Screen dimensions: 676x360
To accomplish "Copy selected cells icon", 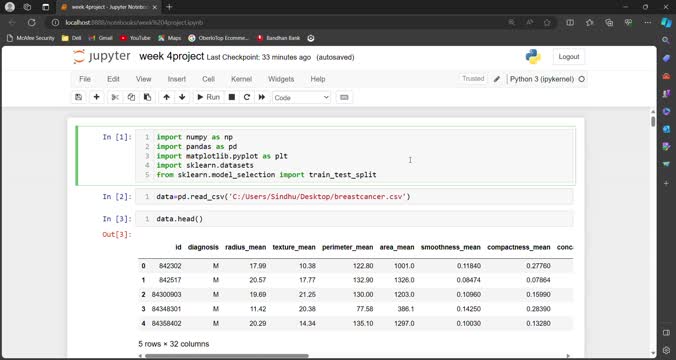I will tap(131, 97).
